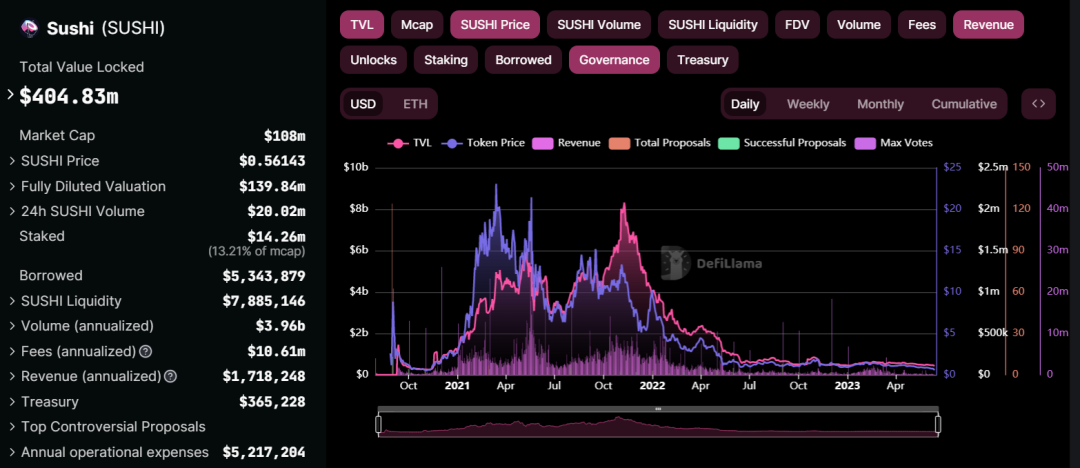Select the Daily interval tab
This screenshot has width=1080, height=468.
click(x=745, y=104)
